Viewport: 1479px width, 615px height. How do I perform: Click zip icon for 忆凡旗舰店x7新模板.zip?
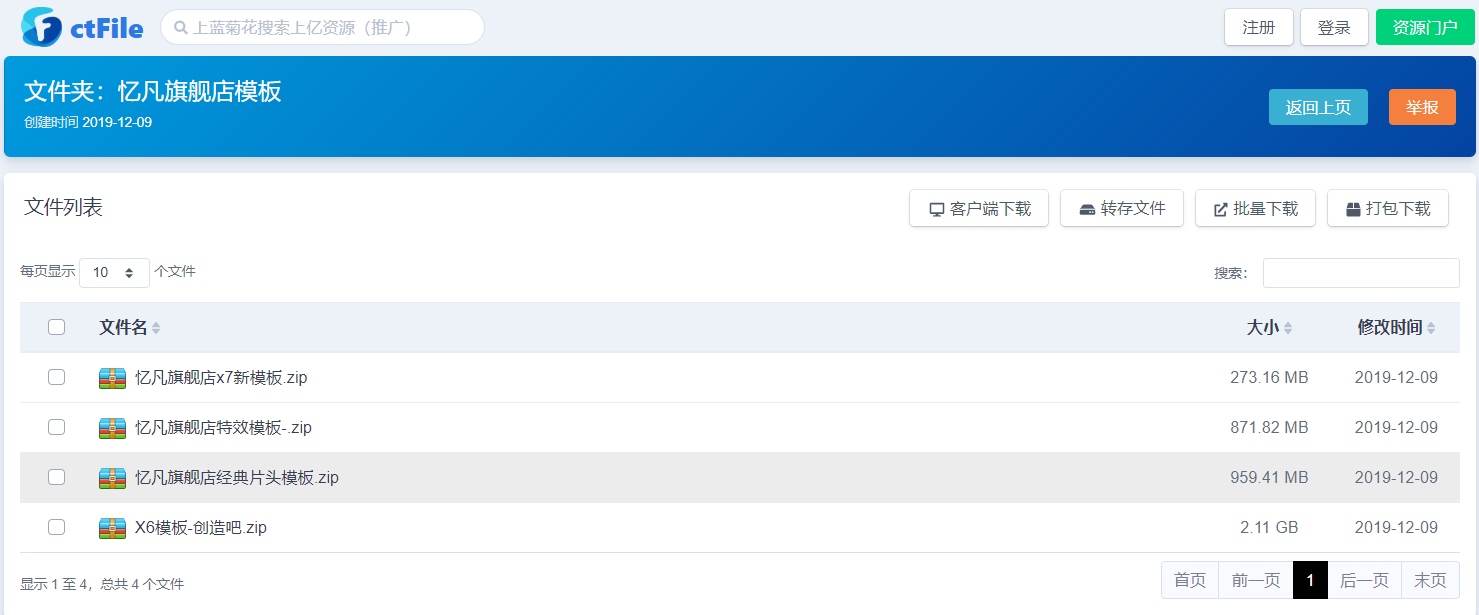[112, 378]
